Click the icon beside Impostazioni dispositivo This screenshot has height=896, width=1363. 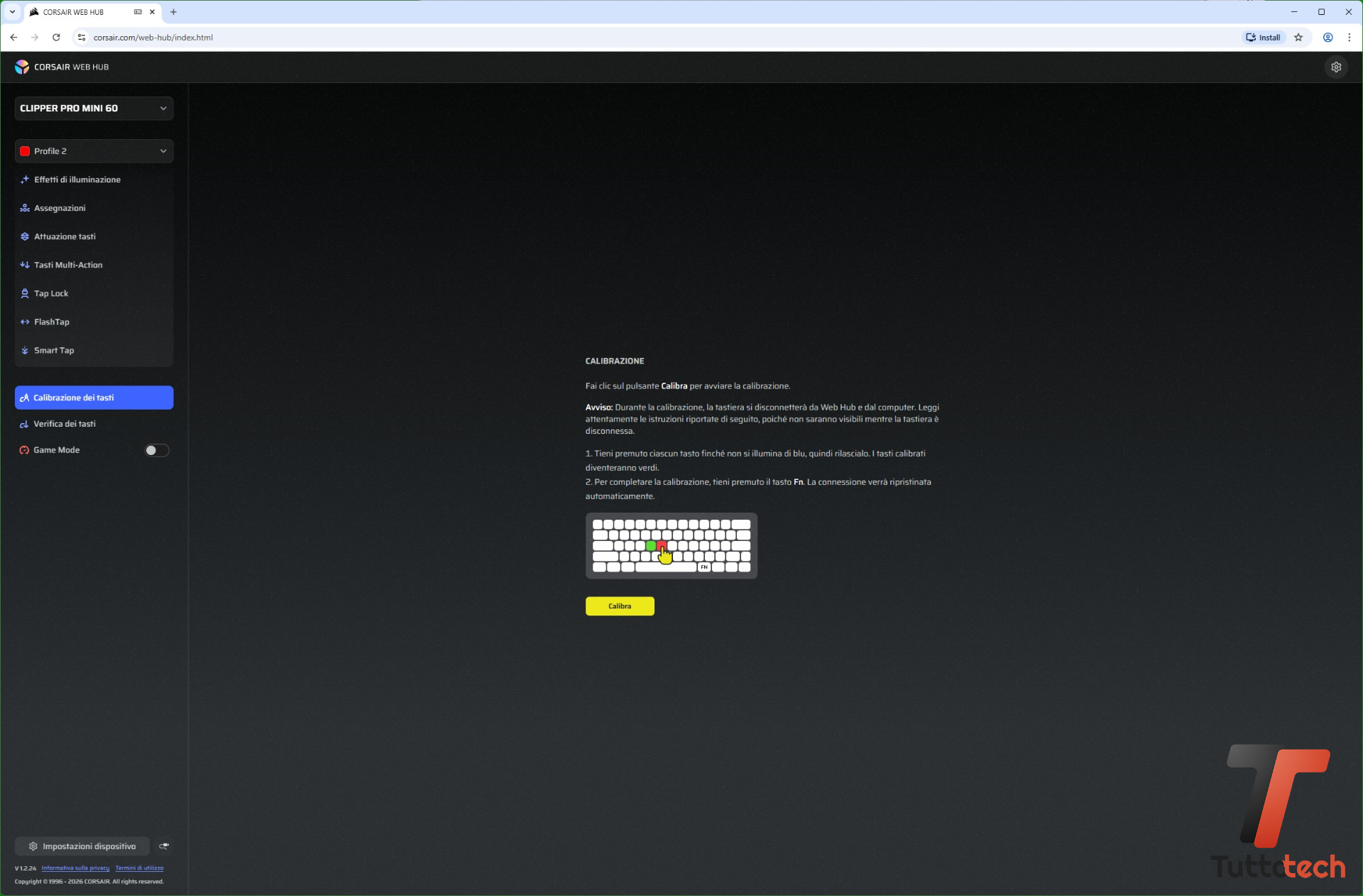pyautogui.click(x=164, y=846)
